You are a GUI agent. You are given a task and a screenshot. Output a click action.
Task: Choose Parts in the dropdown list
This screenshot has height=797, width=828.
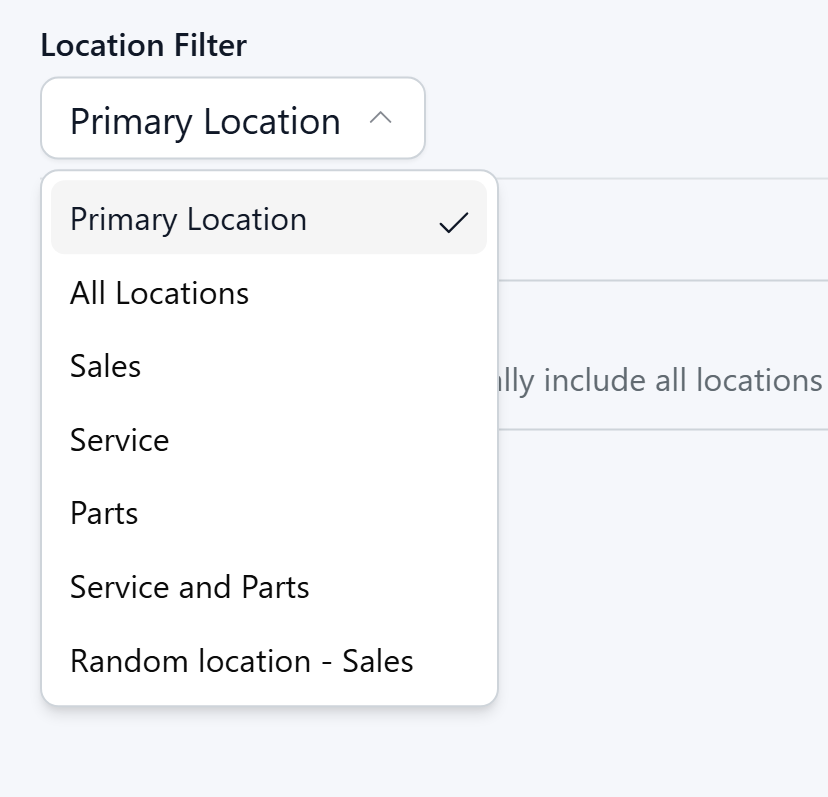(104, 513)
